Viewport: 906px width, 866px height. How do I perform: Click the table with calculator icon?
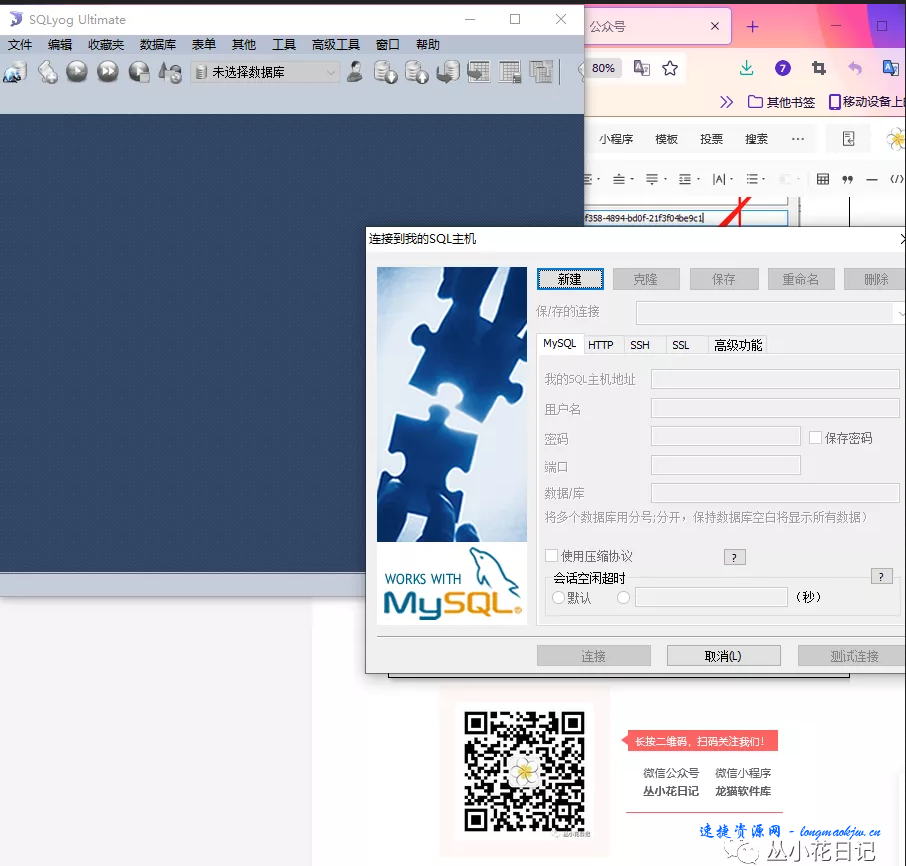pyautogui.click(x=510, y=72)
